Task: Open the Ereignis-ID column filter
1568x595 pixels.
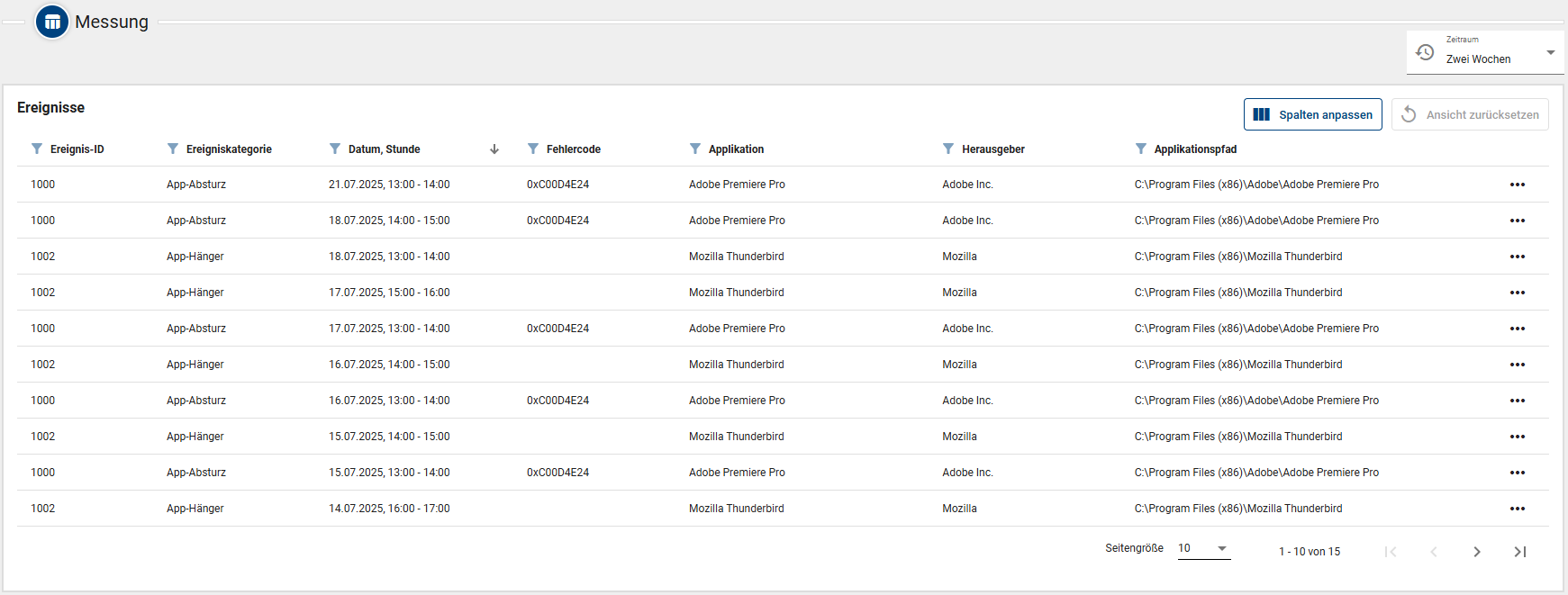Action: [37, 149]
